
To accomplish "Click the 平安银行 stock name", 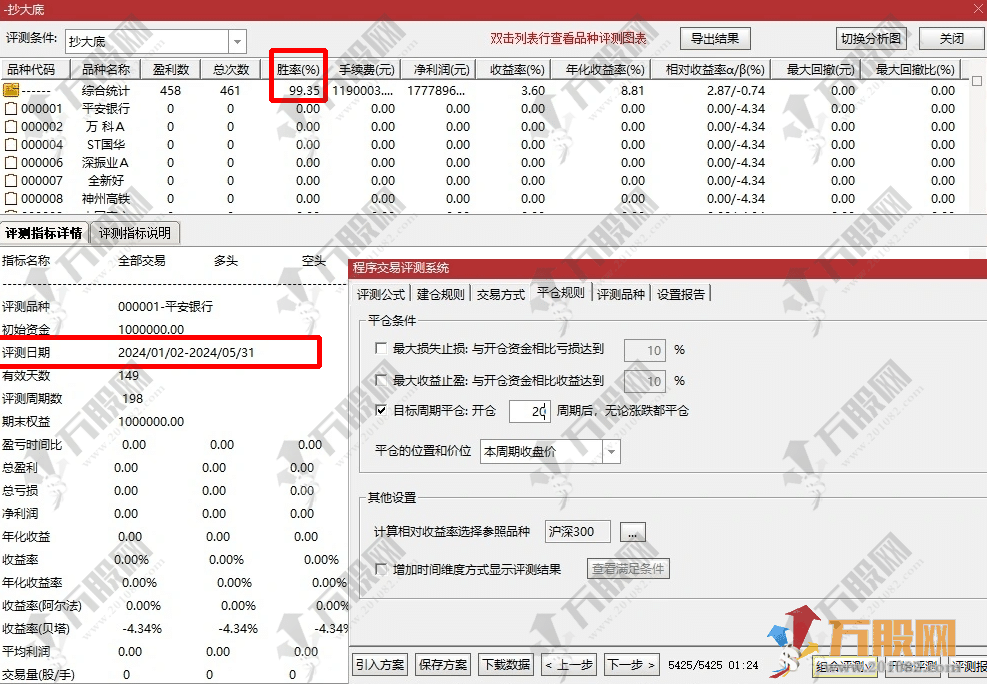I will 106,108.
